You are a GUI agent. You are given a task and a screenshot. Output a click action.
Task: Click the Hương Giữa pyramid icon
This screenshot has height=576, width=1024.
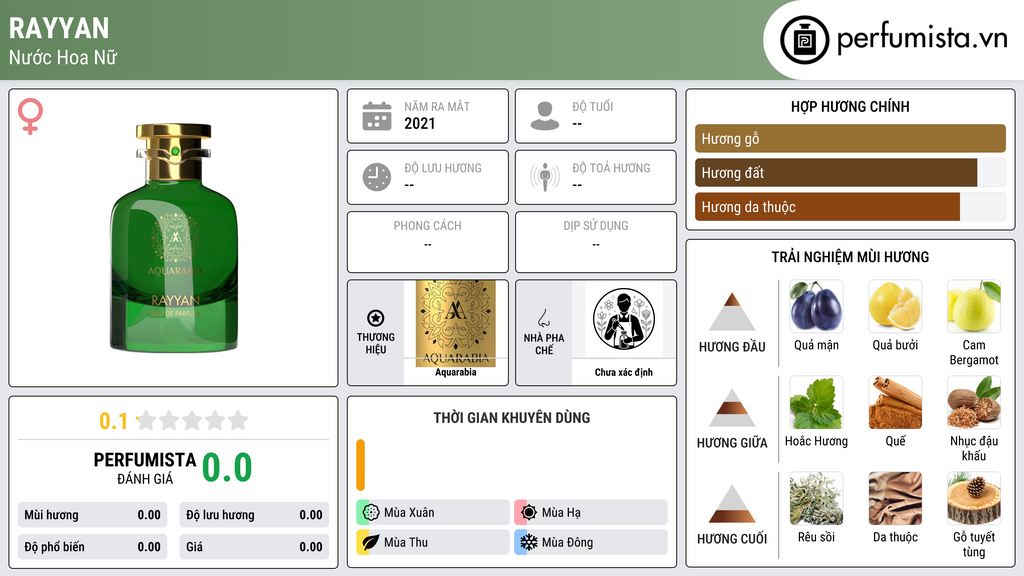coord(732,408)
